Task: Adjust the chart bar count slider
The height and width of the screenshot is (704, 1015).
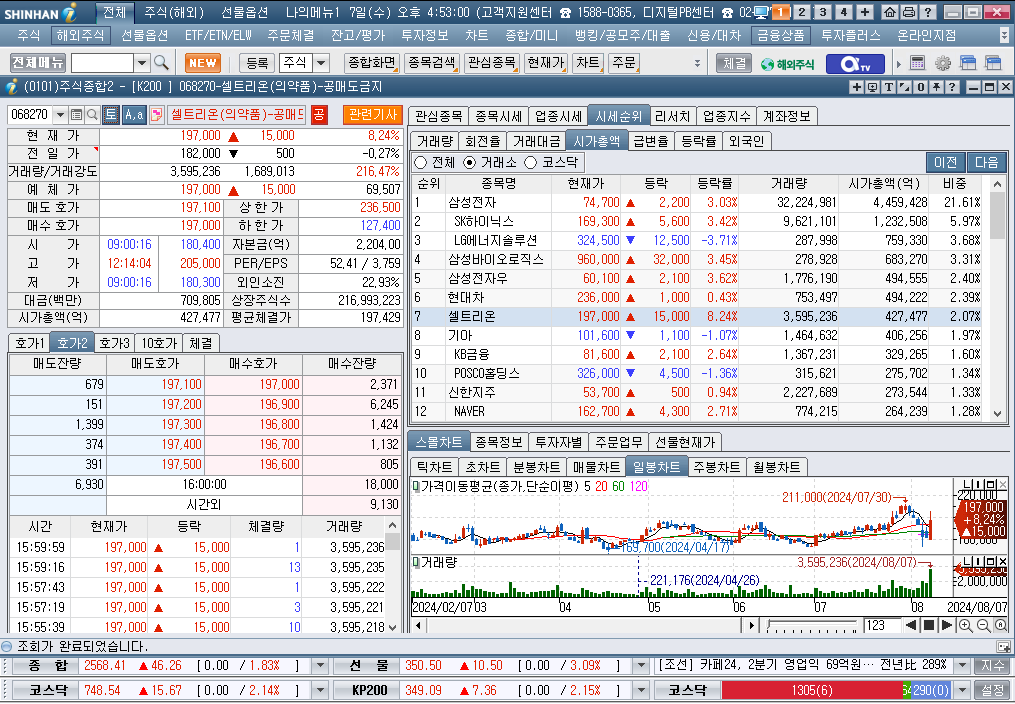Action: [x=812, y=625]
